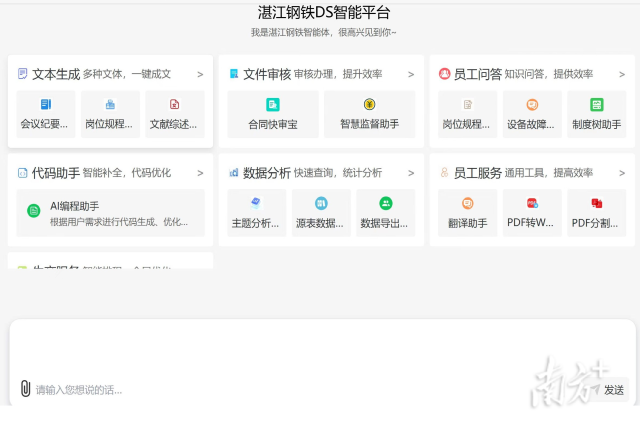640x439 pixels.
Task: Click the 文件审核 category icon
Action: 234,74
